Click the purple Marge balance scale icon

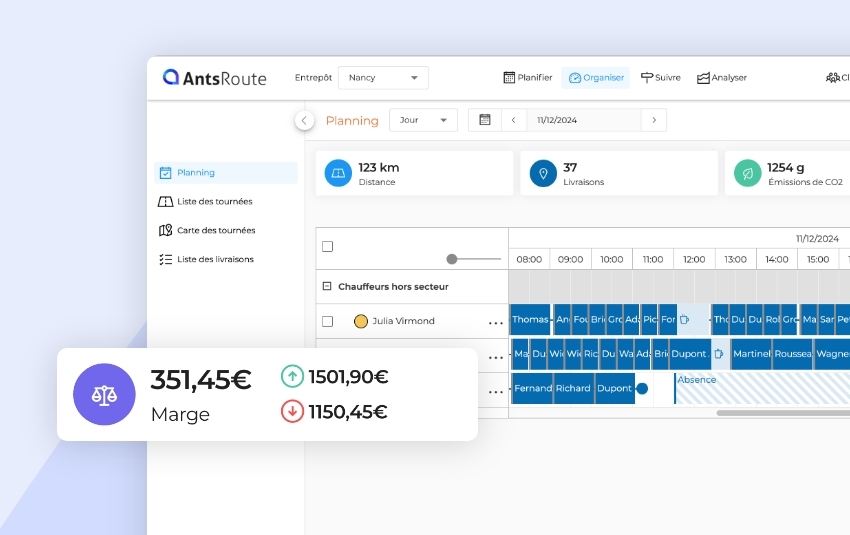[103, 394]
